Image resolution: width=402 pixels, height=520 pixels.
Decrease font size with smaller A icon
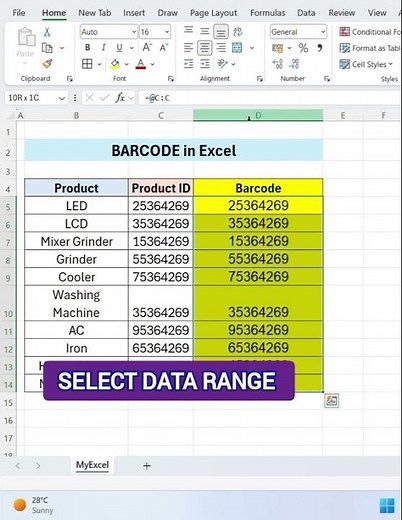pos(163,48)
